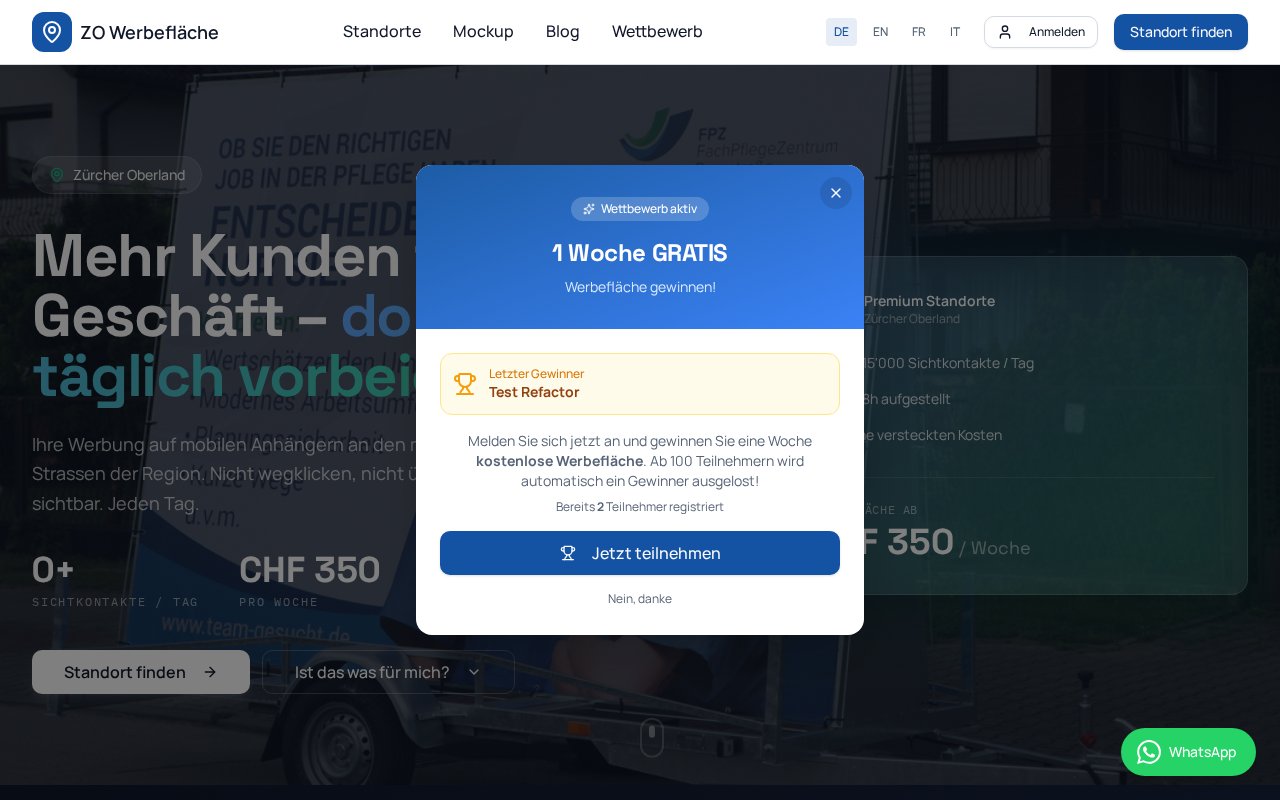Click the Anmelden button

coord(1041,32)
